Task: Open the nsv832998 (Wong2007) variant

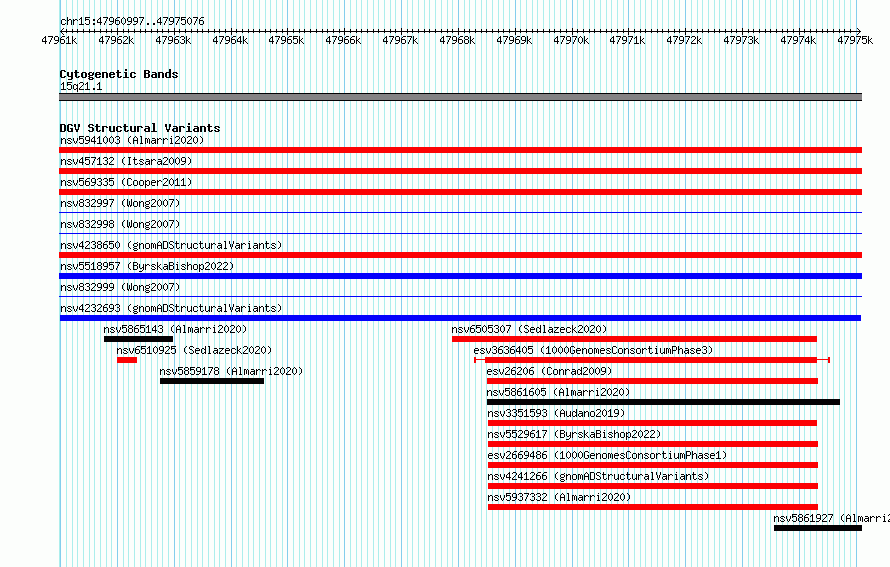Action: click(x=120, y=224)
